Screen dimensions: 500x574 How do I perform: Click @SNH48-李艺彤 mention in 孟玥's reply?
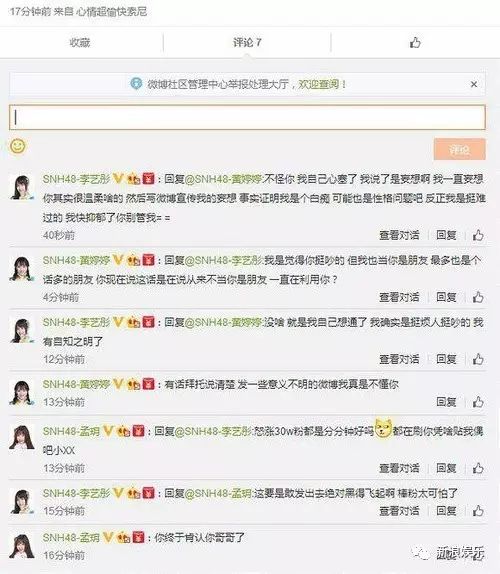213,431
